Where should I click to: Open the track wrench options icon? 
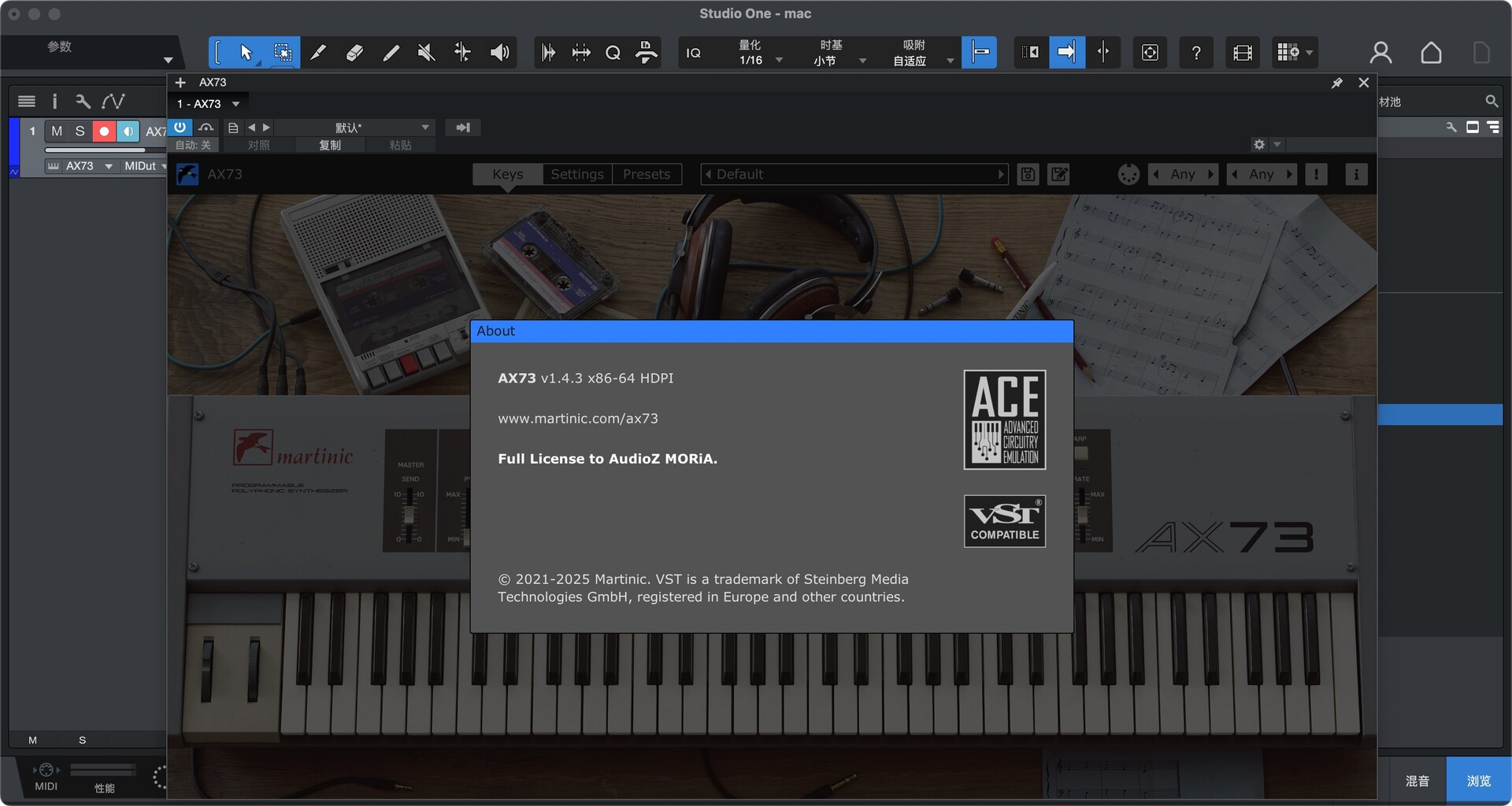click(x=83, y=101)
